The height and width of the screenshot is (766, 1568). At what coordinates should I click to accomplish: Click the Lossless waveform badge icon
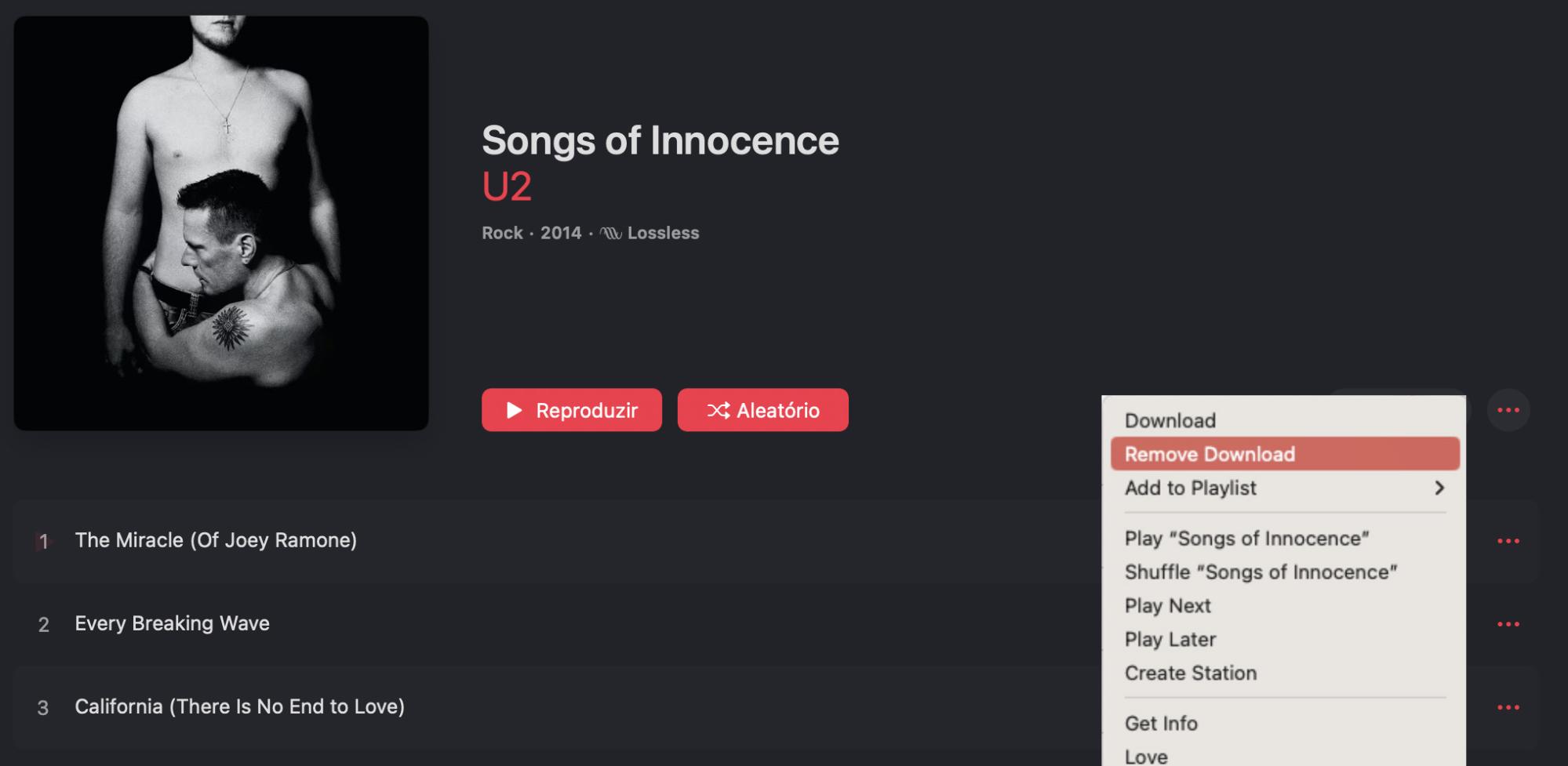[x=611, y=234]
